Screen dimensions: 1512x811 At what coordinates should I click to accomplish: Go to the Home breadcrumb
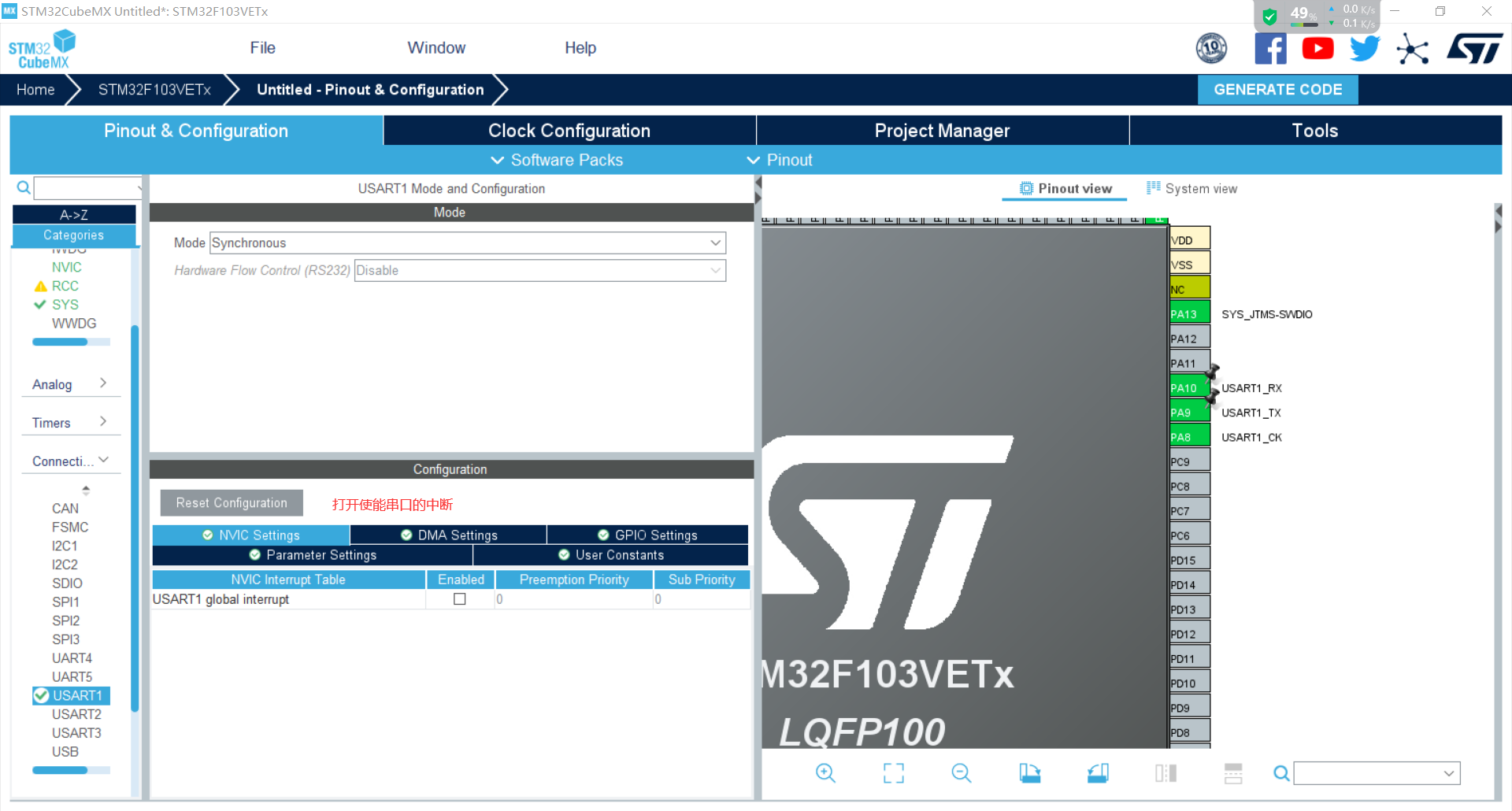pyautogui.click(x=35, y=90)
